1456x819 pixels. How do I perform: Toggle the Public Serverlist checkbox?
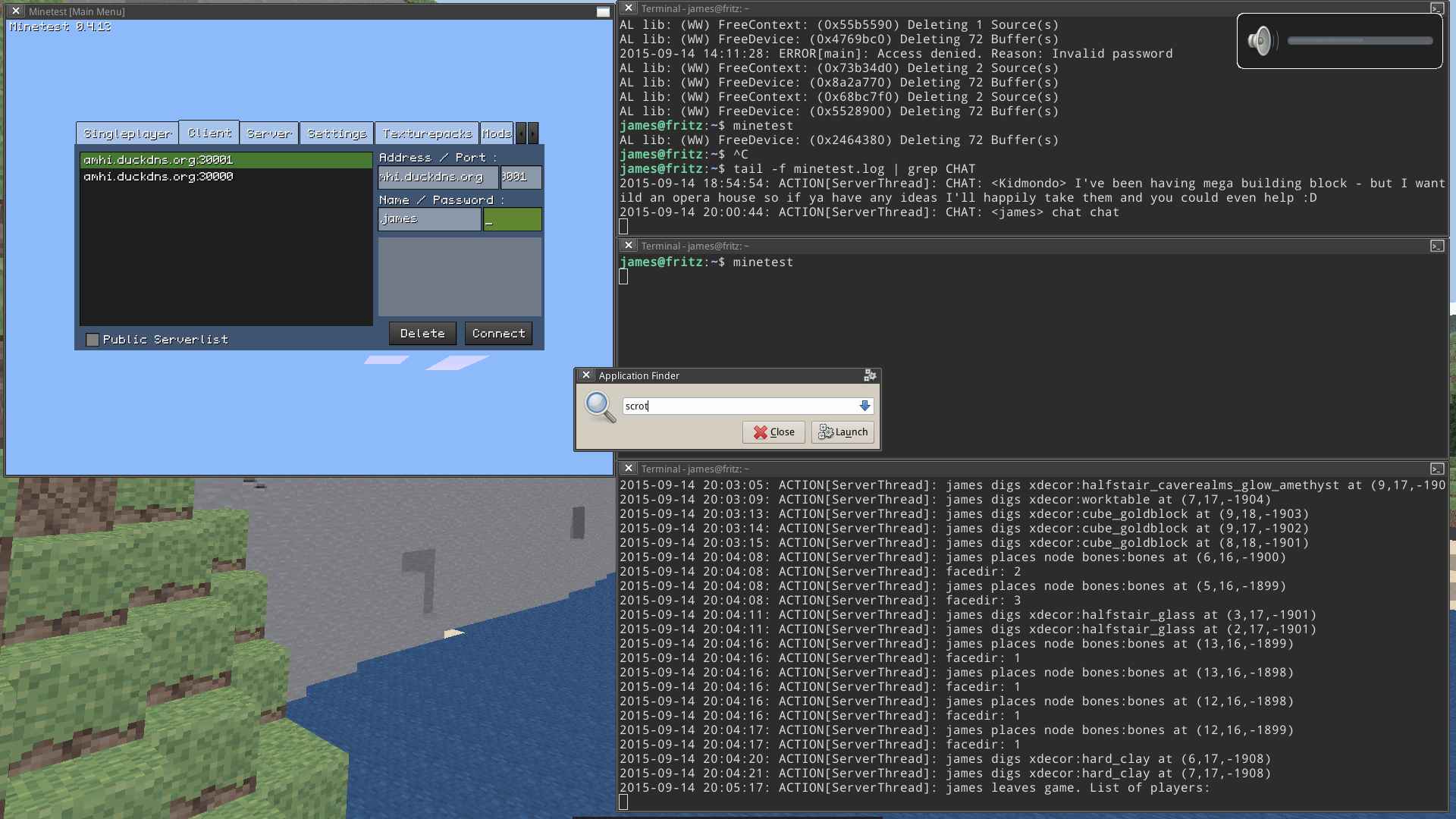click(x=93, y=340)
